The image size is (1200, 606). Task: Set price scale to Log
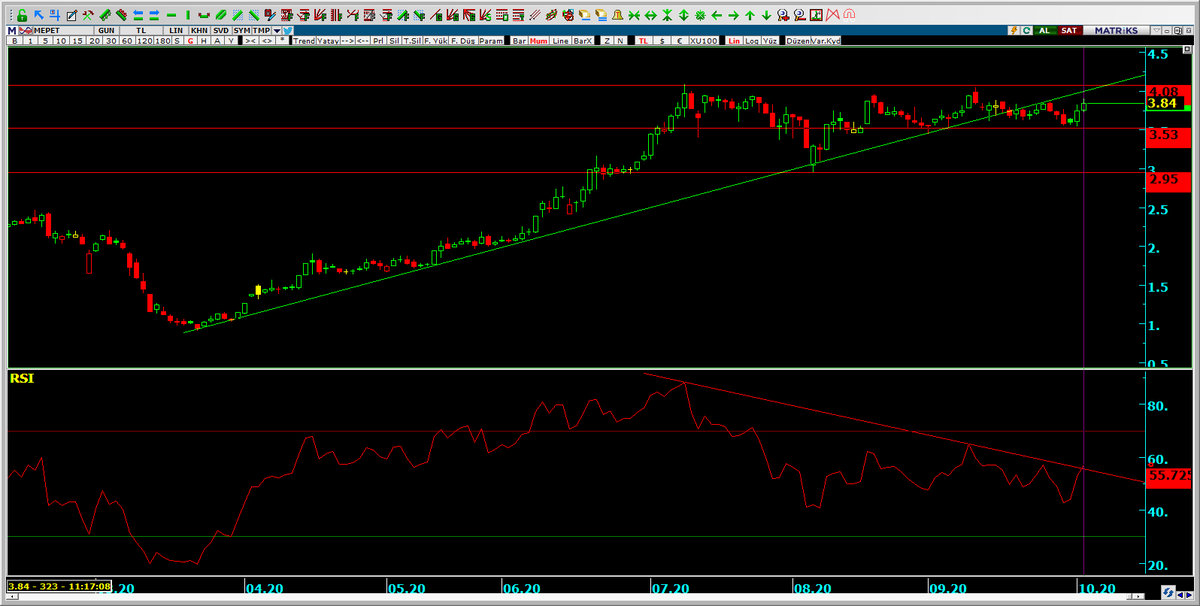pyautogui.click(x=752, y=41)
